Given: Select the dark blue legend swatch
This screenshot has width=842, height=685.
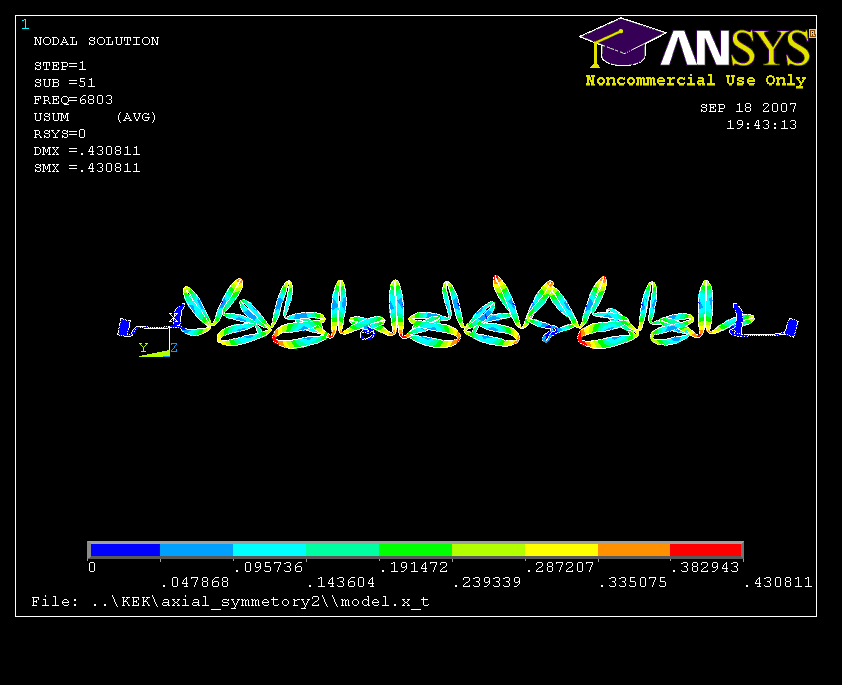Looking at the screenshot, I should 125,550.
